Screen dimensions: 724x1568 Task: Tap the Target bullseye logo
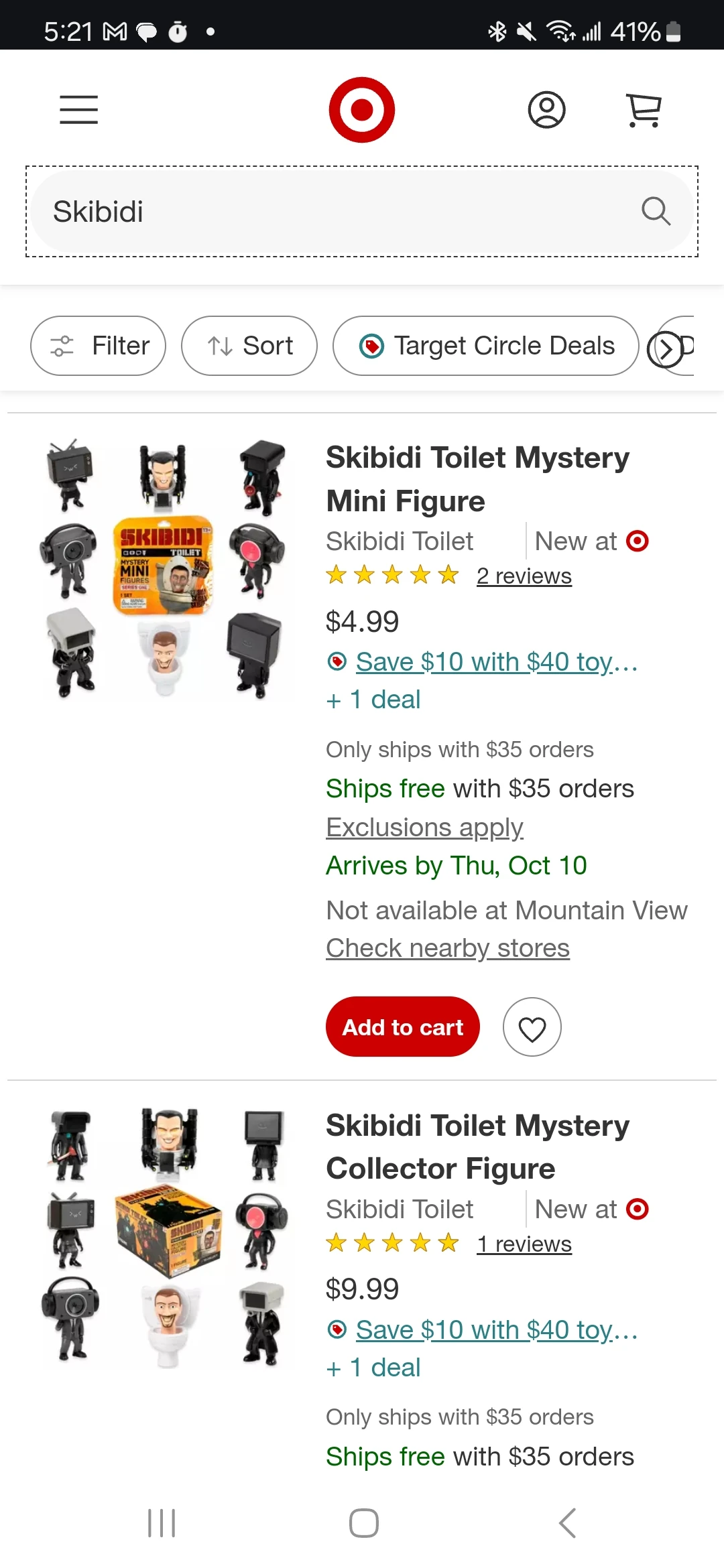pos(361,110)
